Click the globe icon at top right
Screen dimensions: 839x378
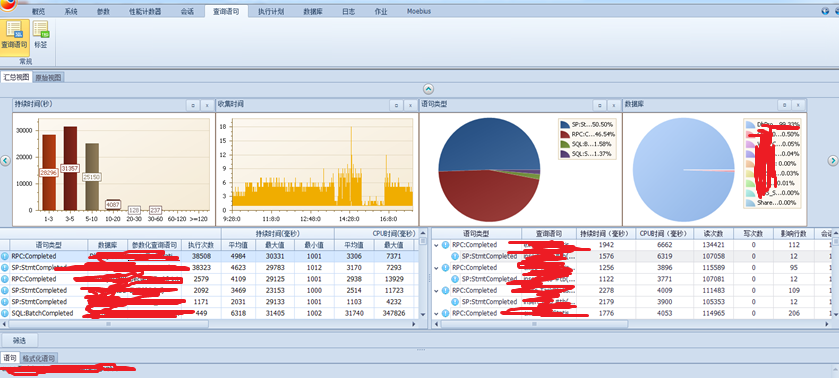coord(825,11)
